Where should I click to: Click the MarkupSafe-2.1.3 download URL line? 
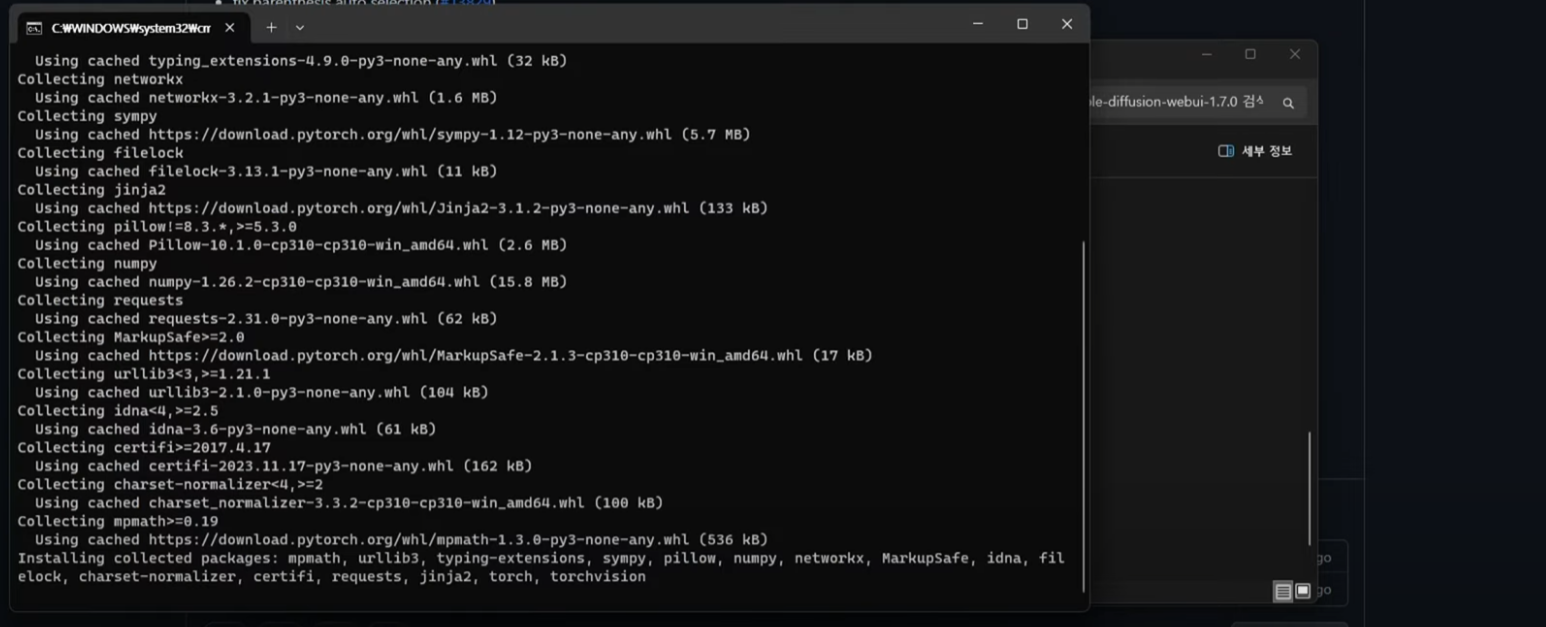point(453,355)
